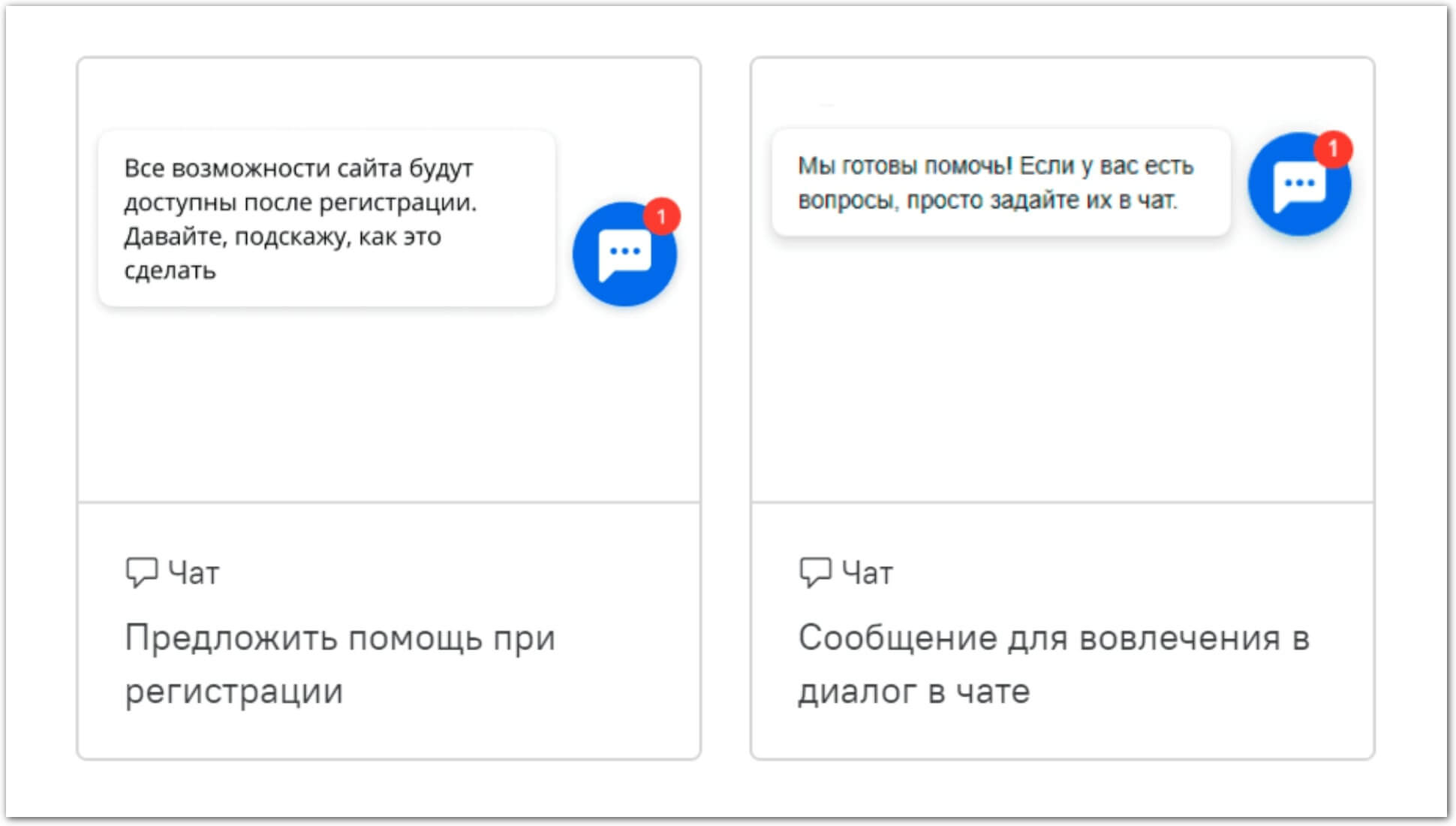Select the speech bubble icon next to left 'Чат' label
1456x826 pixels.
pyautogui.click(x=143, y=572)
